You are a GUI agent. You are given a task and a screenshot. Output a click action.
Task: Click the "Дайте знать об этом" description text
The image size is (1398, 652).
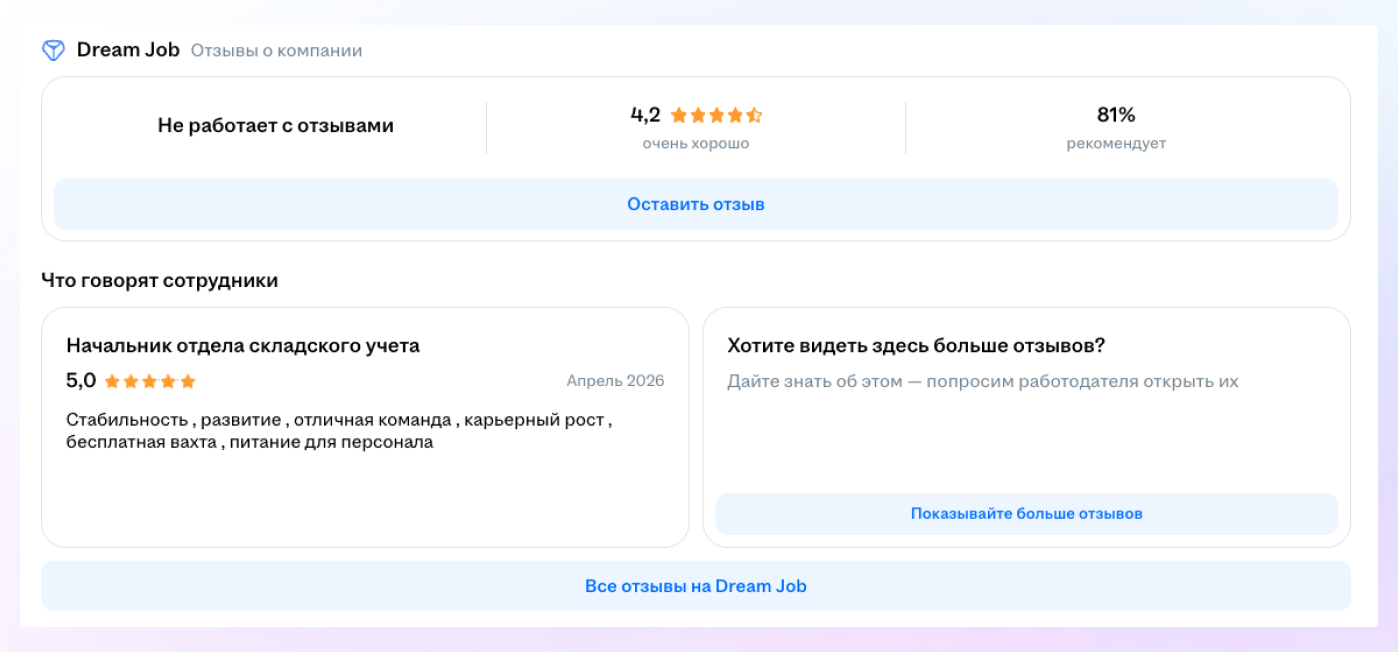point(982,382)
